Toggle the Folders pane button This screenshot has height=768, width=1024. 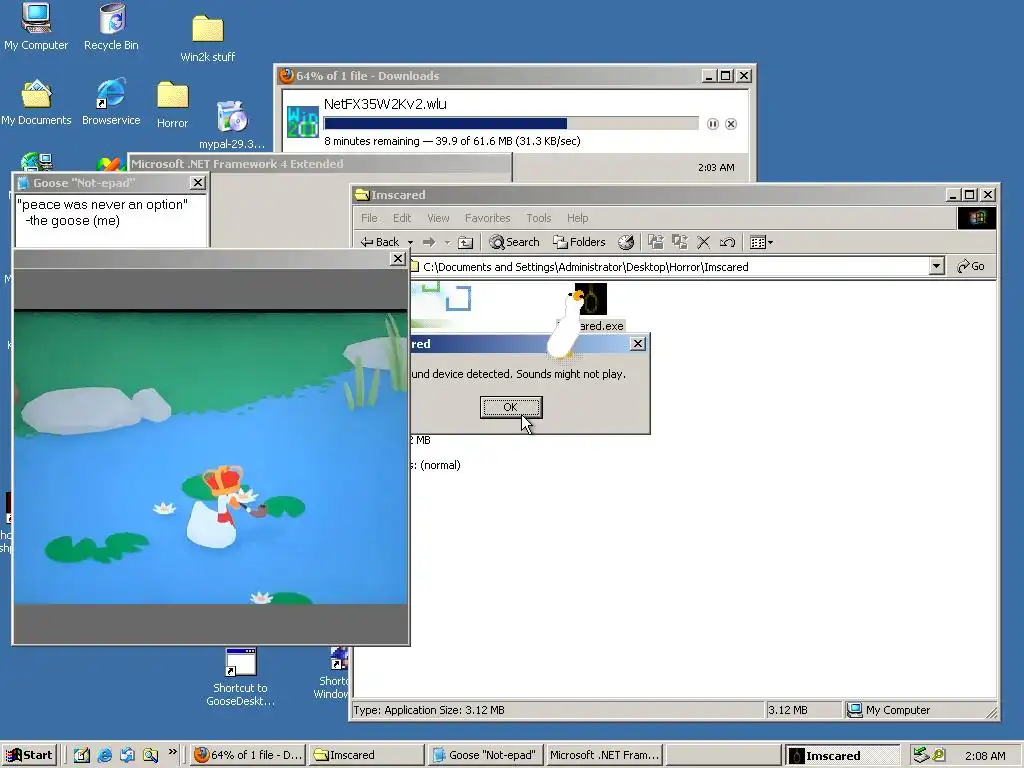(x=579, y=242)
